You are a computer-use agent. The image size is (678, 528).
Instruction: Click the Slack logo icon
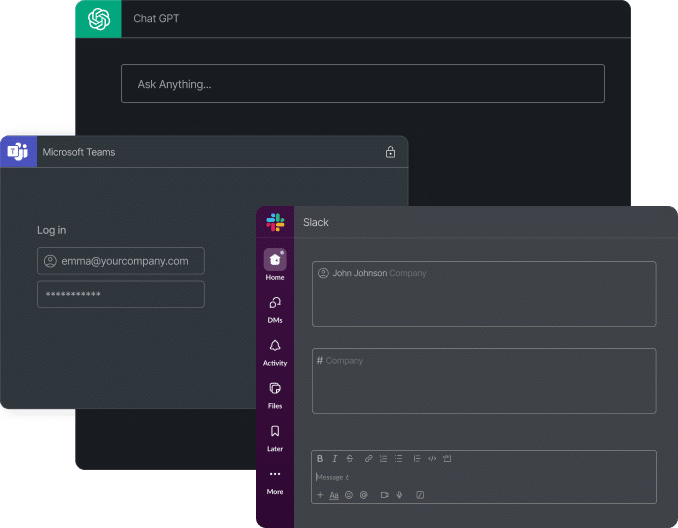(275, 222)
